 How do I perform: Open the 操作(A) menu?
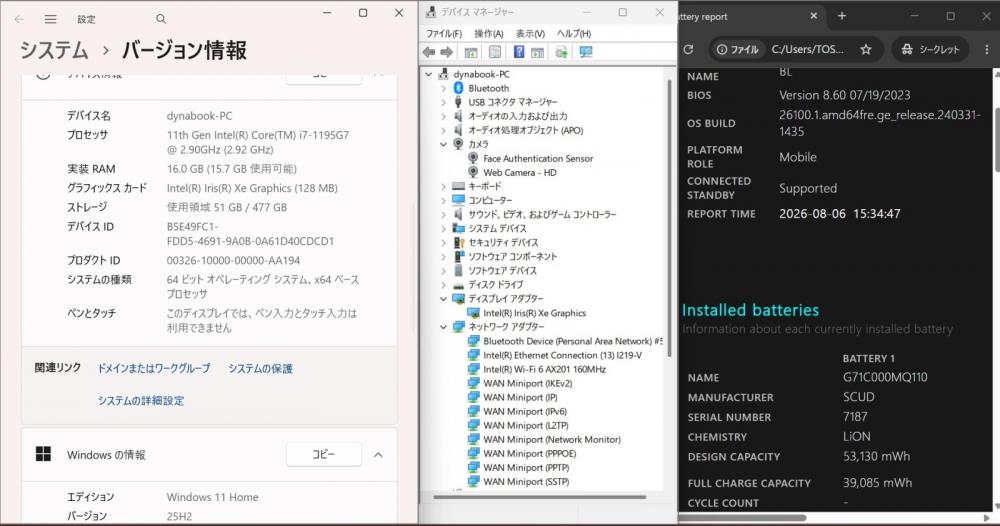coord(489,33)
